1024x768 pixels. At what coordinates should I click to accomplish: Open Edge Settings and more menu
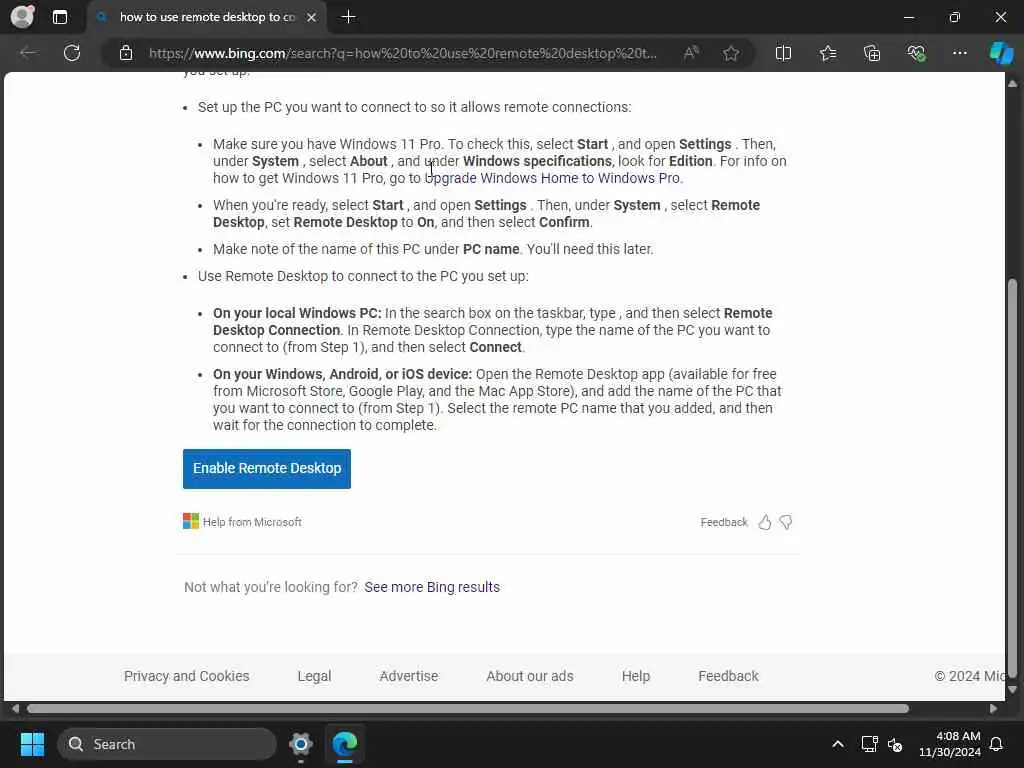pos(959,53)
